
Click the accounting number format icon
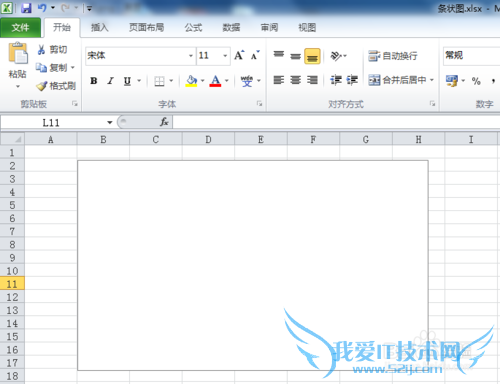pos(452,81)
